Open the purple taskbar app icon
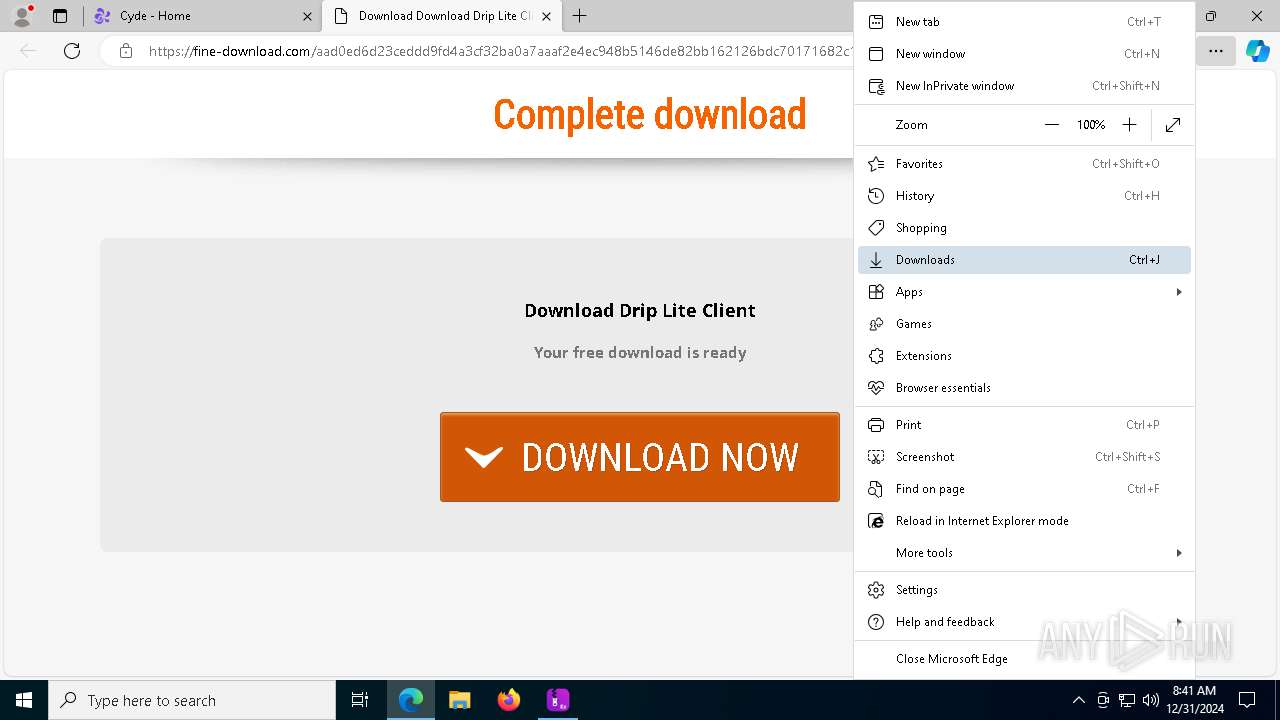Screen dimensions: 1280x720 click(558, 700)
